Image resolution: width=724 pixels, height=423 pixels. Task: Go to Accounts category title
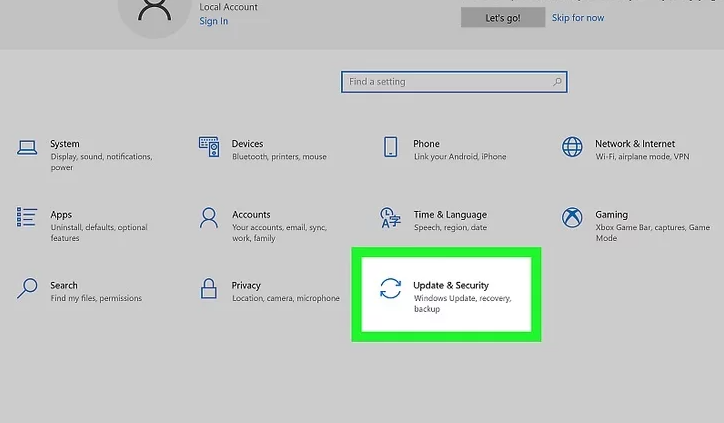pos(251,215)
